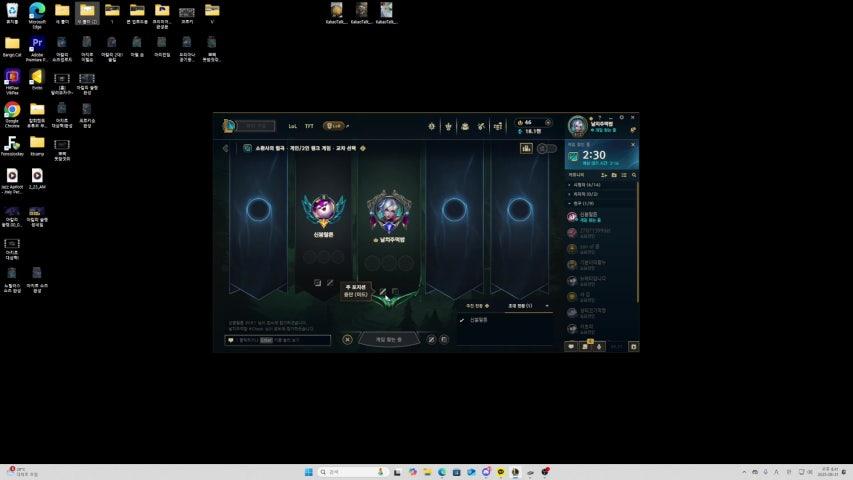This screenshot has width=853, height=480.
Task: Open your summoner profile avatar
Action: click(x=578, y=126)
